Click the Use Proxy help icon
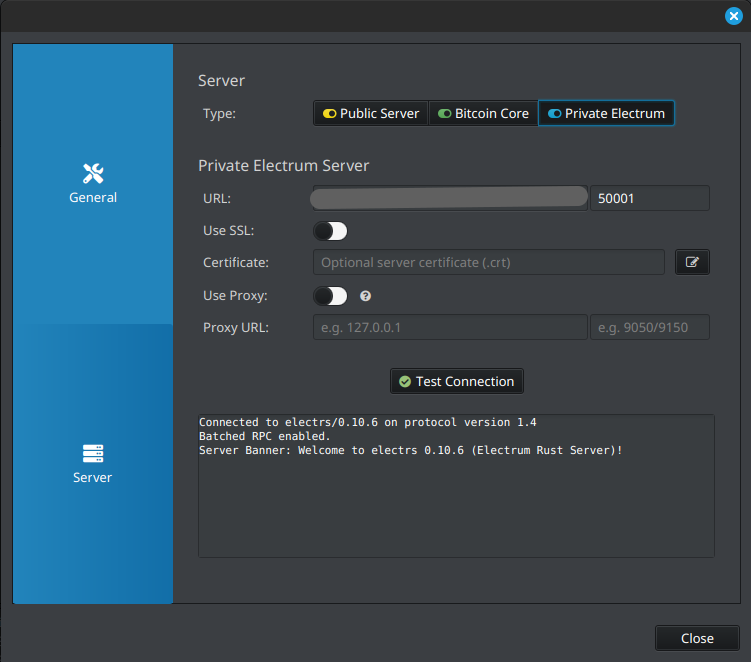 point(365,296)
